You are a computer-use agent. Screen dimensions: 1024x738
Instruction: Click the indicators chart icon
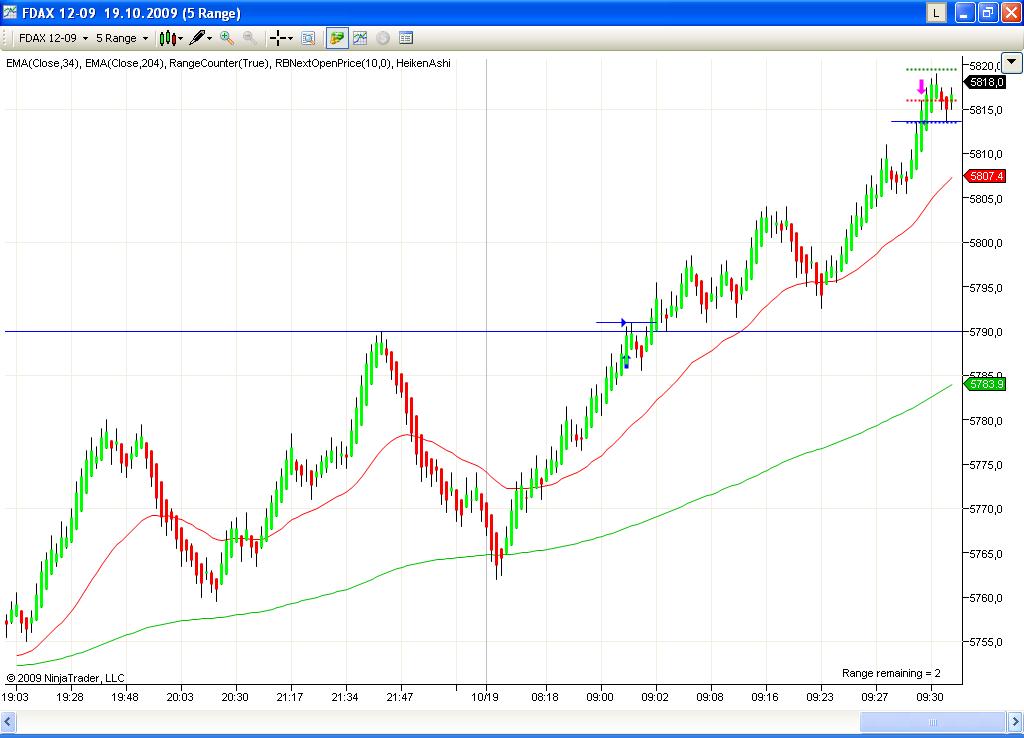point(360,38)
